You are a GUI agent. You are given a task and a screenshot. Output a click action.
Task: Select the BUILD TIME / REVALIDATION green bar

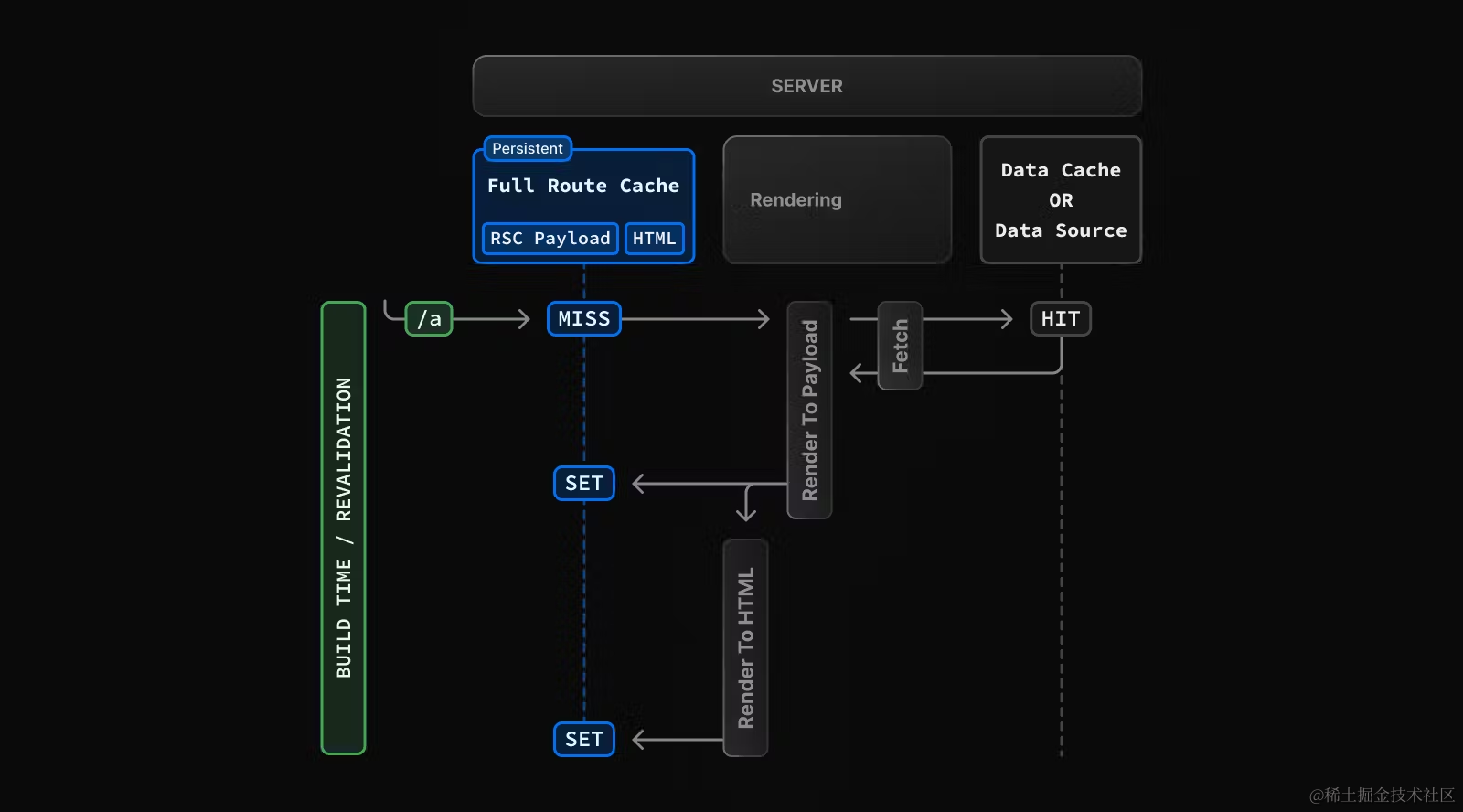[344, 528]
